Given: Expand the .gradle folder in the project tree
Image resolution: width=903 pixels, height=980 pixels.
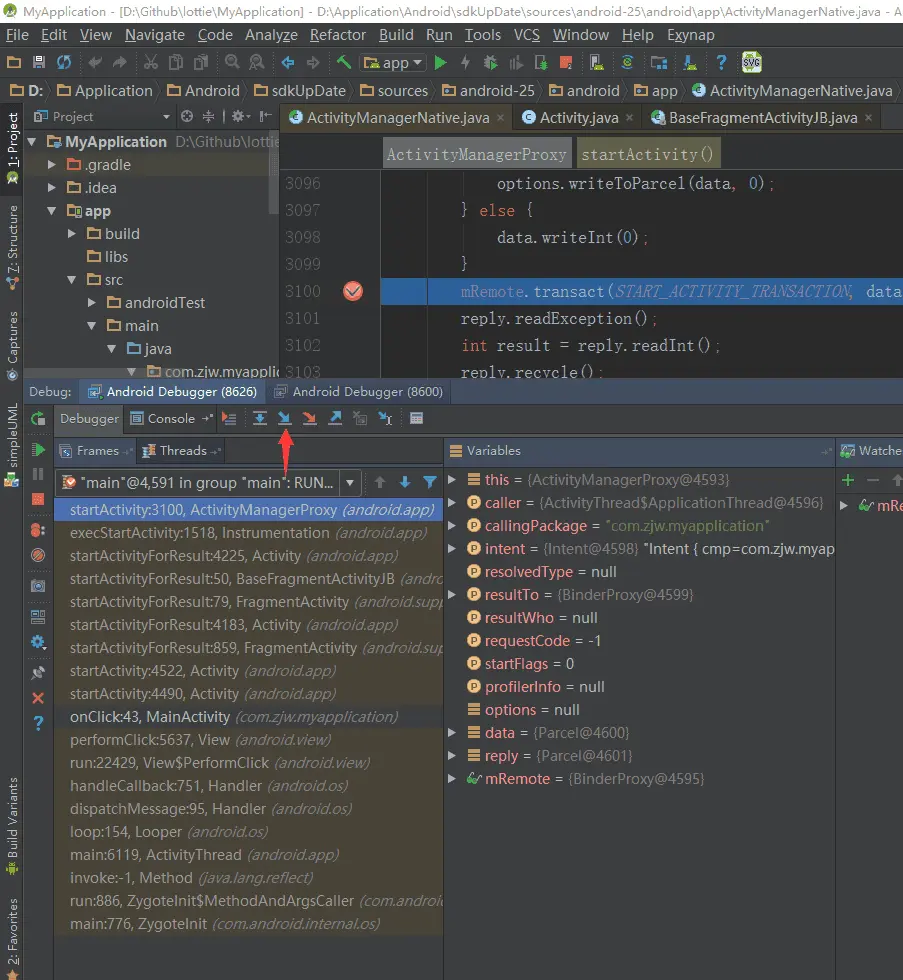Looking at the screenshot, I should click(x=52, y=164).
